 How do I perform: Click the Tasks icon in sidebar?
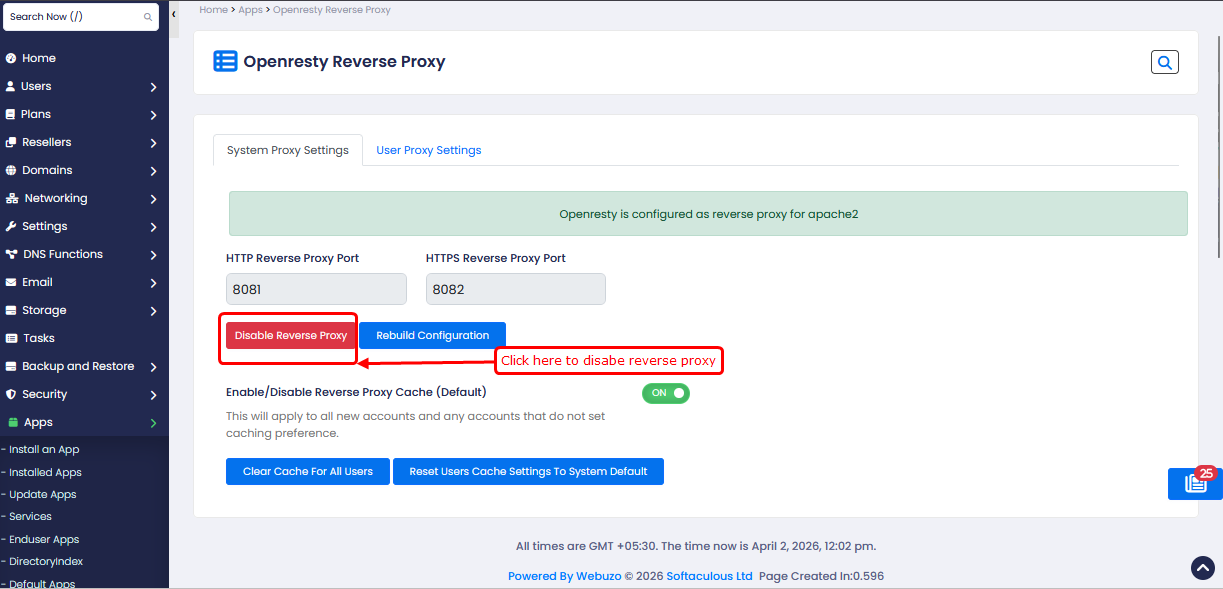(11, 338)
